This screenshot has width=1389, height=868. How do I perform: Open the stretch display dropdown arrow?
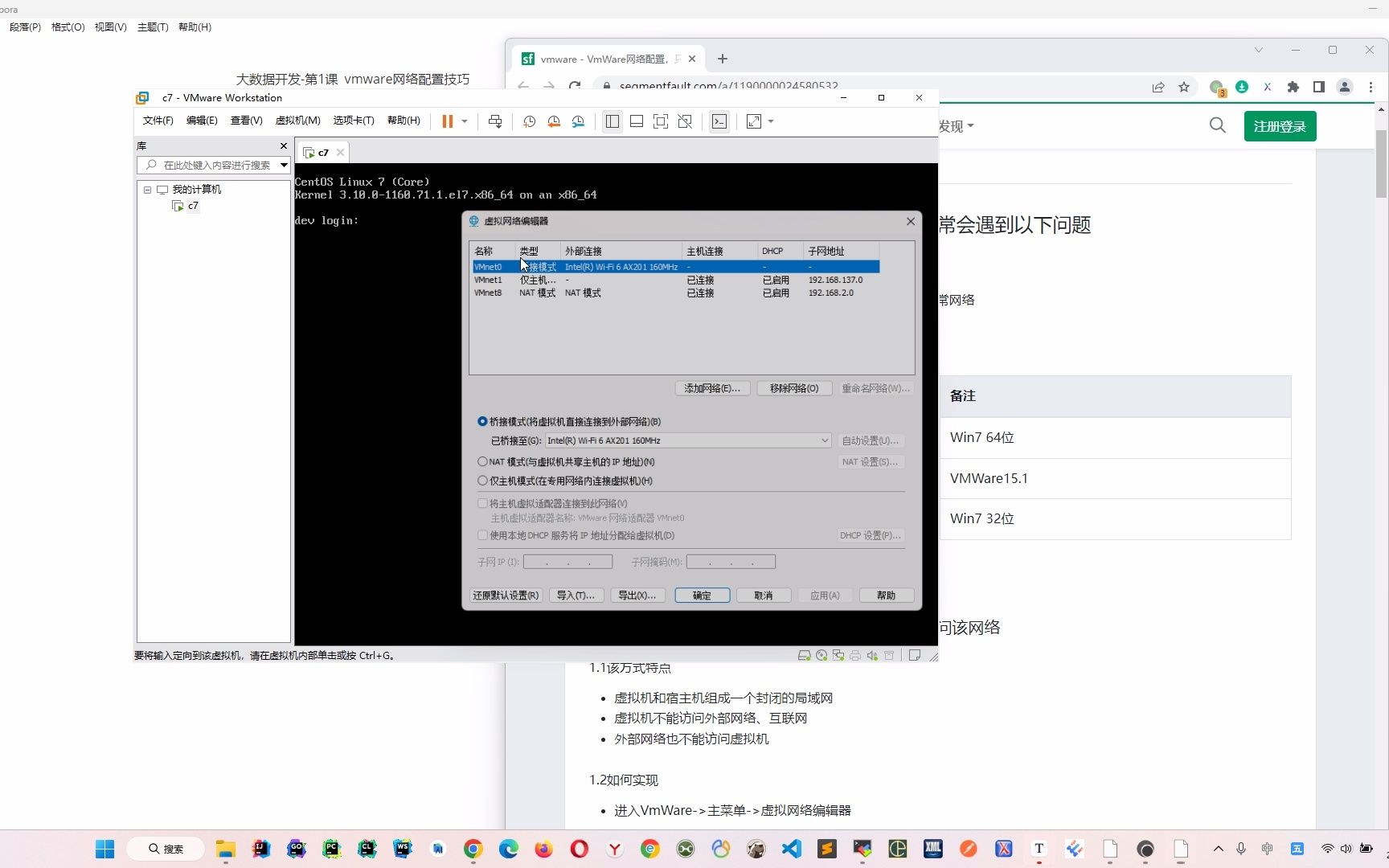point(771,121)
